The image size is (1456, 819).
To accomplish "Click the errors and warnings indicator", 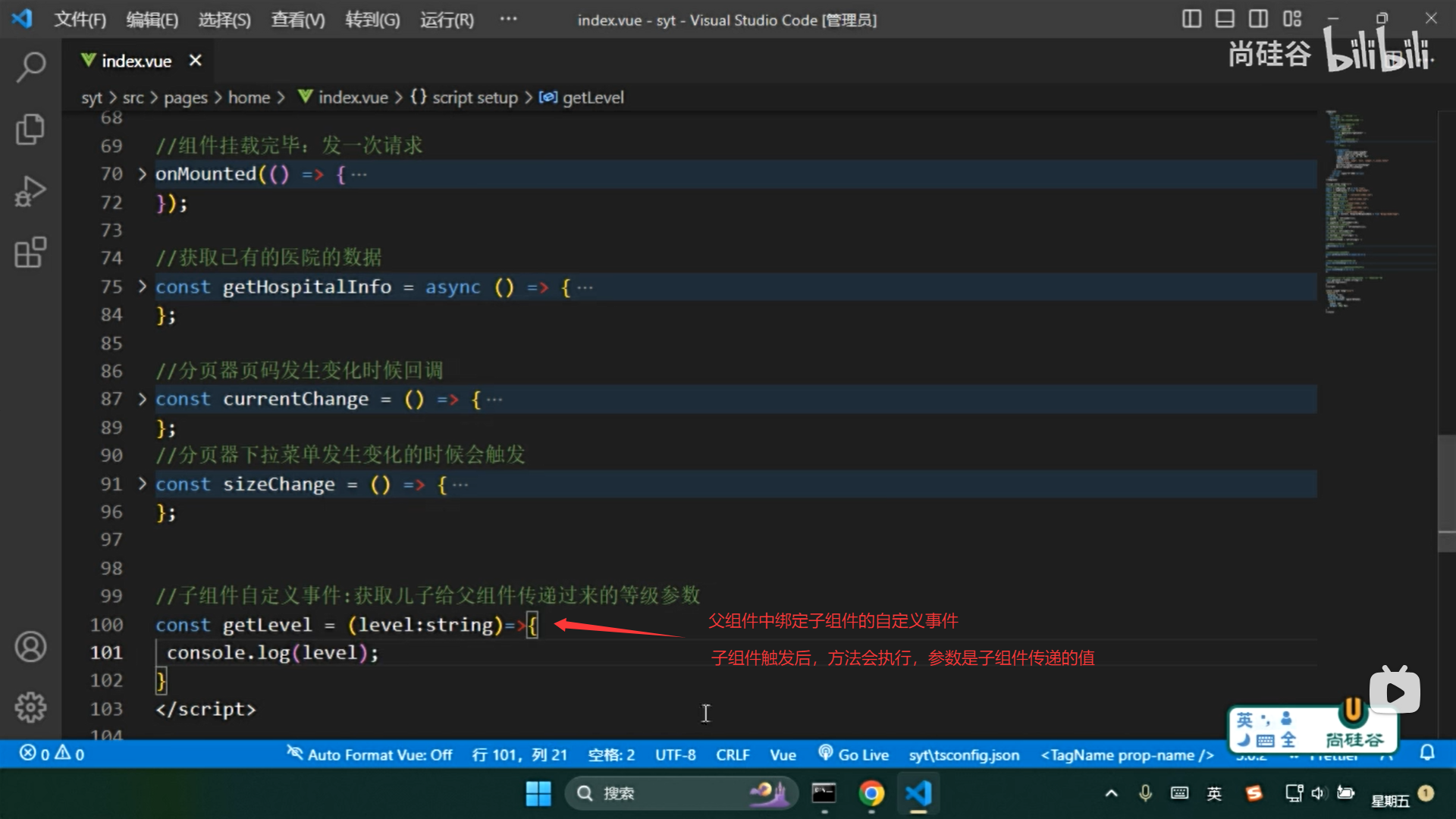I will pyautogui.click(x=52, y=754).
